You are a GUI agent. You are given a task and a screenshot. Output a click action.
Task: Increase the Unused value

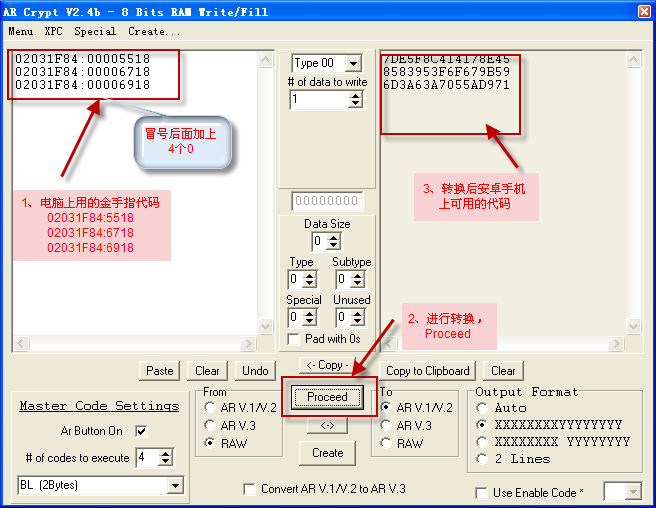click(357, 313)
